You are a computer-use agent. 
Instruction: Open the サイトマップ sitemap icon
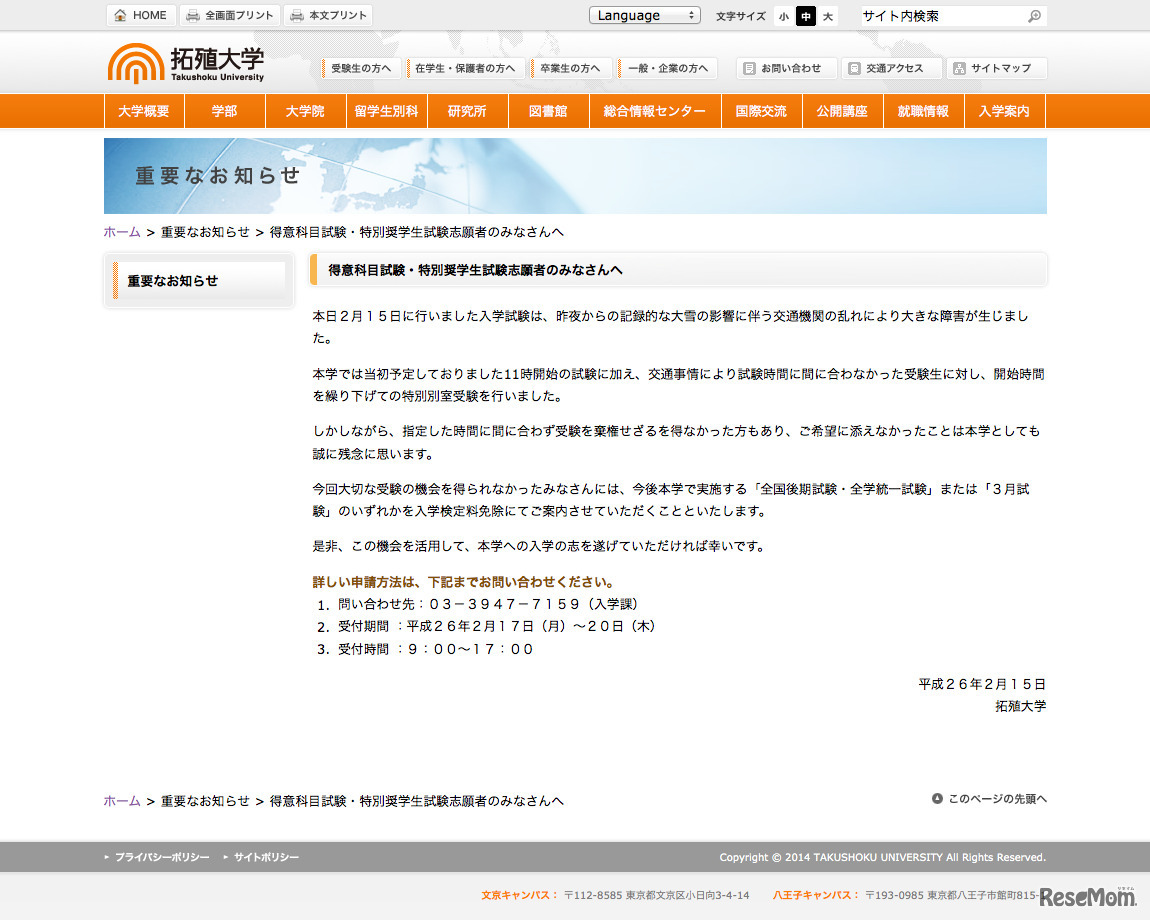coord(962,68)
